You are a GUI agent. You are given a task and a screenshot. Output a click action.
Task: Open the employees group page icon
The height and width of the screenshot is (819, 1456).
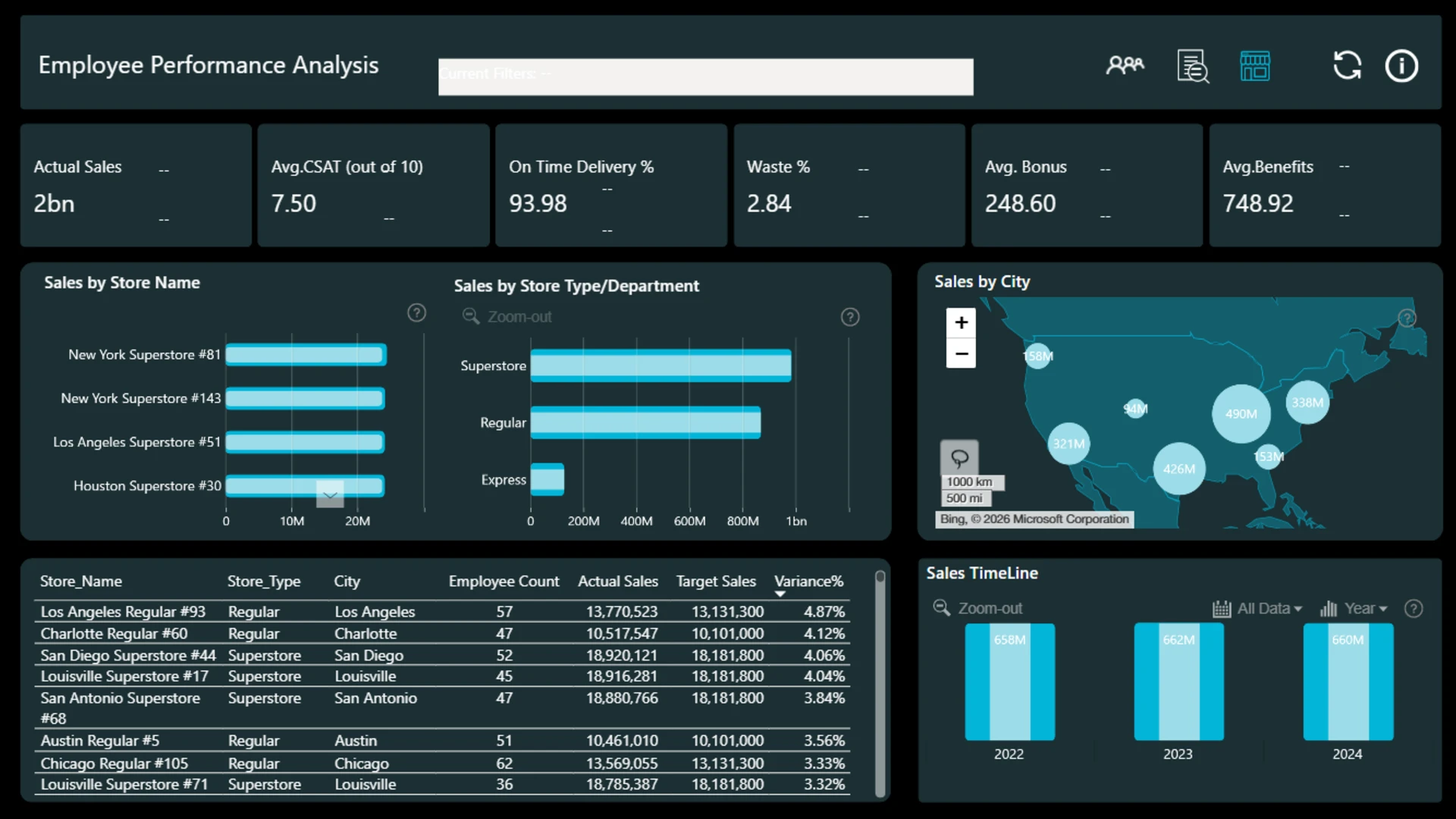point(1125,65)
